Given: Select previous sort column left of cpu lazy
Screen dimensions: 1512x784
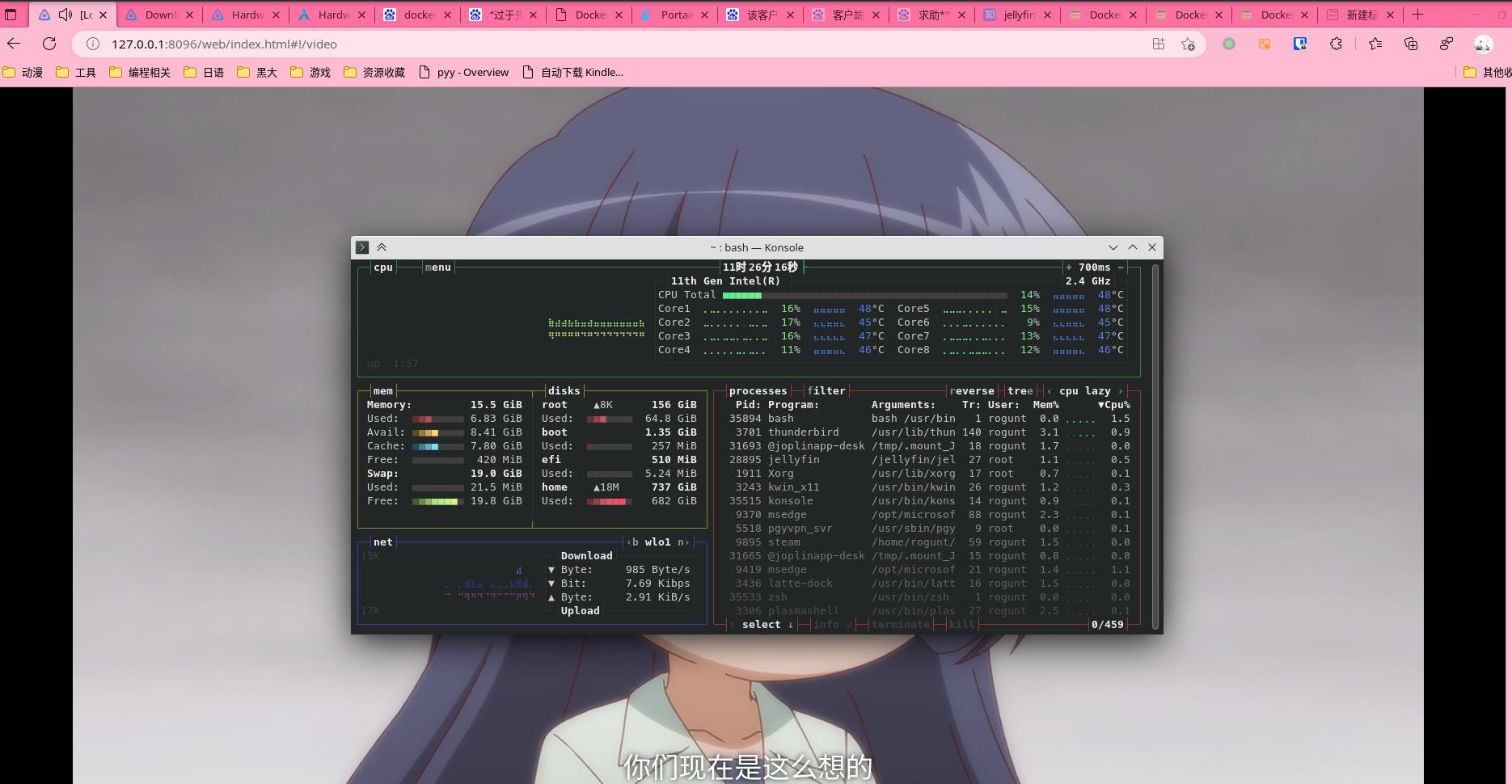Looking at the screenshot, I should (1050, 391).
